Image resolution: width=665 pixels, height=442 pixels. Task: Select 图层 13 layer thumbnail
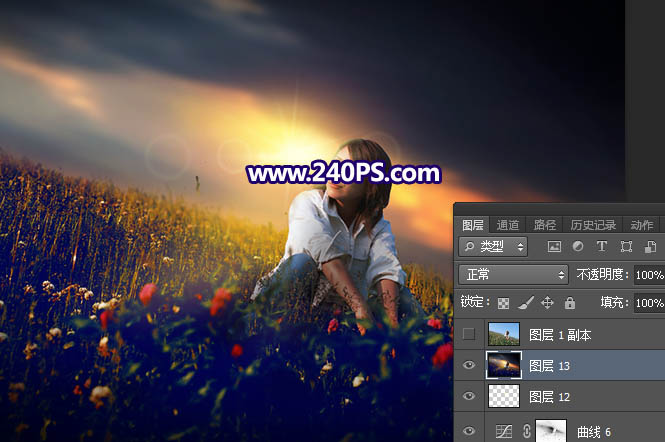(x=504, y=365)
